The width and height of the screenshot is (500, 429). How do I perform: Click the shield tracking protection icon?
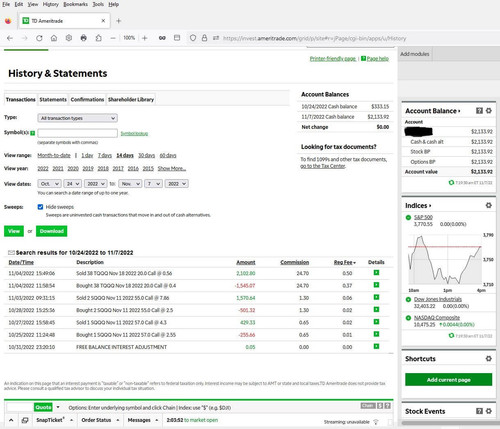coord(193,38)
